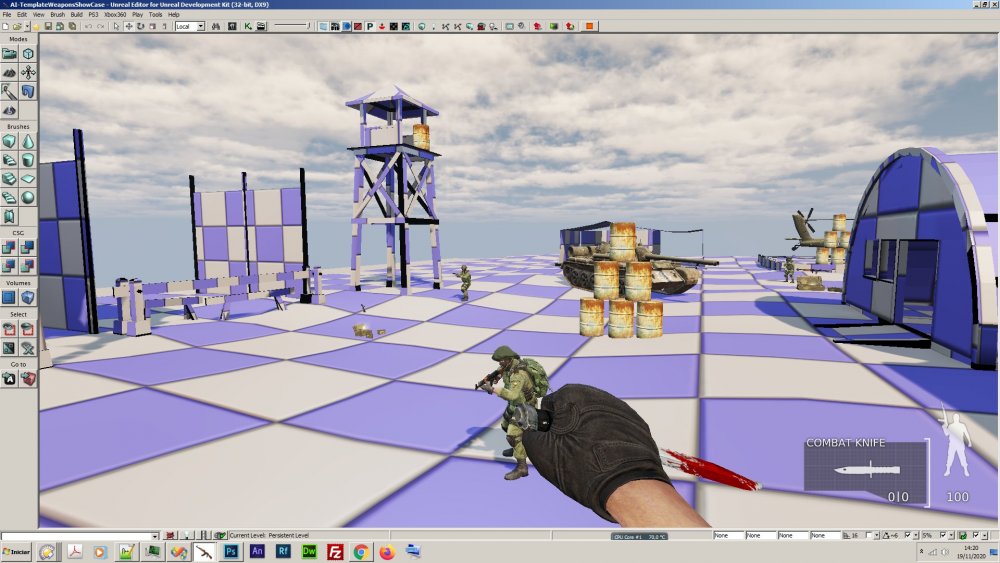Screen dimensions: 1000x563
Task: Click the CSG Subtract icon
Action: 28,247
